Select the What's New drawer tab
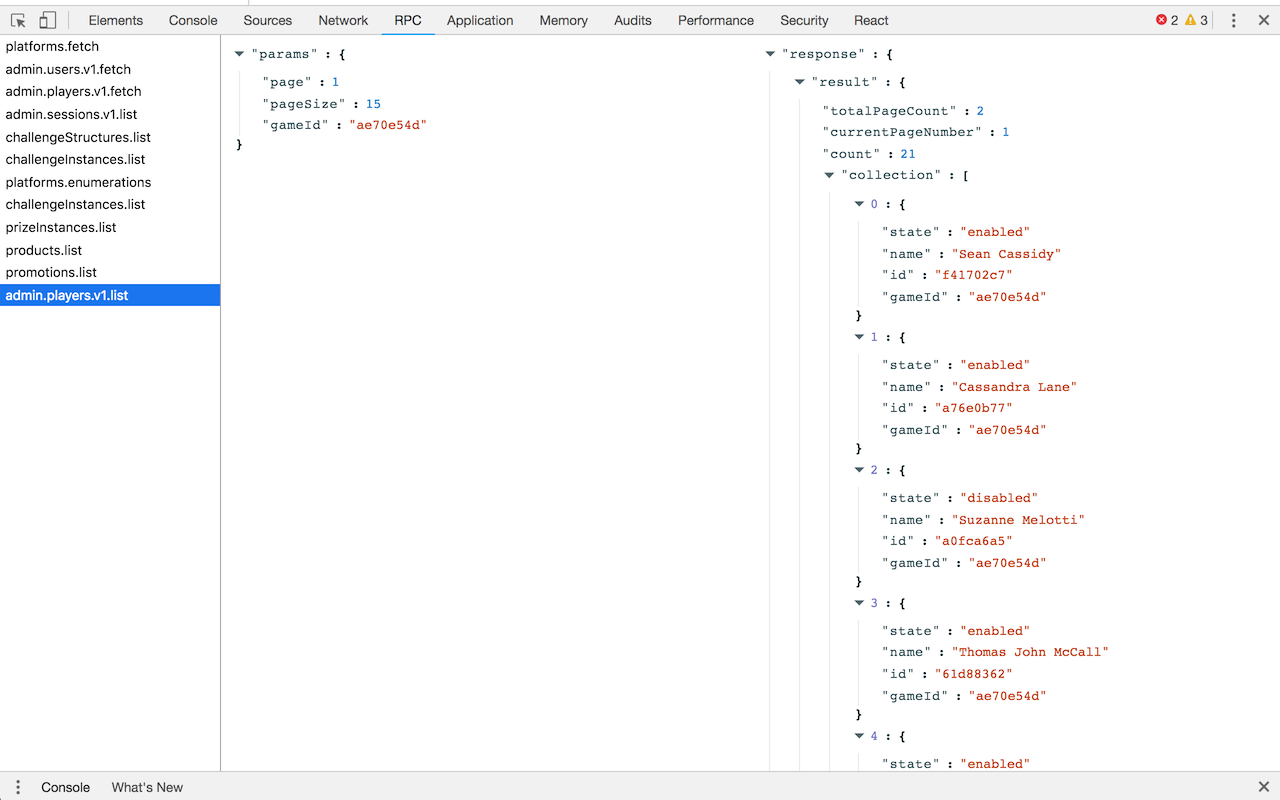The width and height of the screenshot is (1280, 800). coord(147,787)
